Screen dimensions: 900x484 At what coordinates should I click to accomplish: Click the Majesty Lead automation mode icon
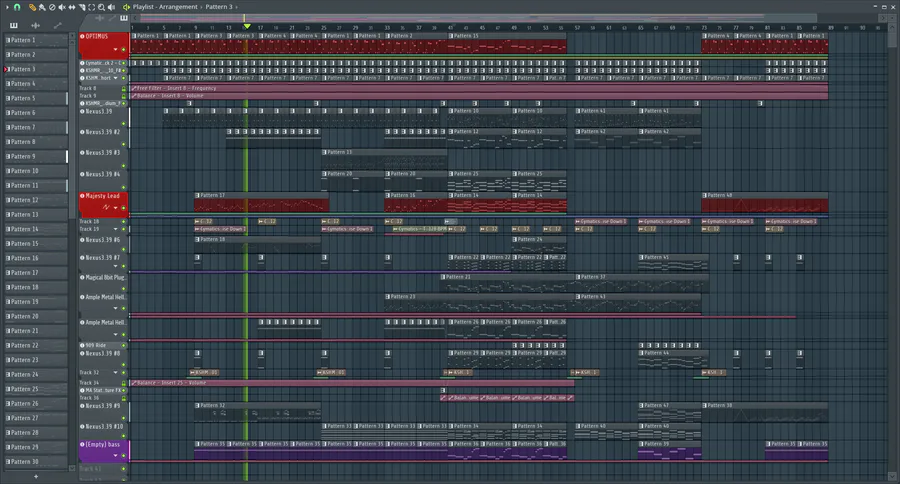pyautogui.click(x=106, y=207)
